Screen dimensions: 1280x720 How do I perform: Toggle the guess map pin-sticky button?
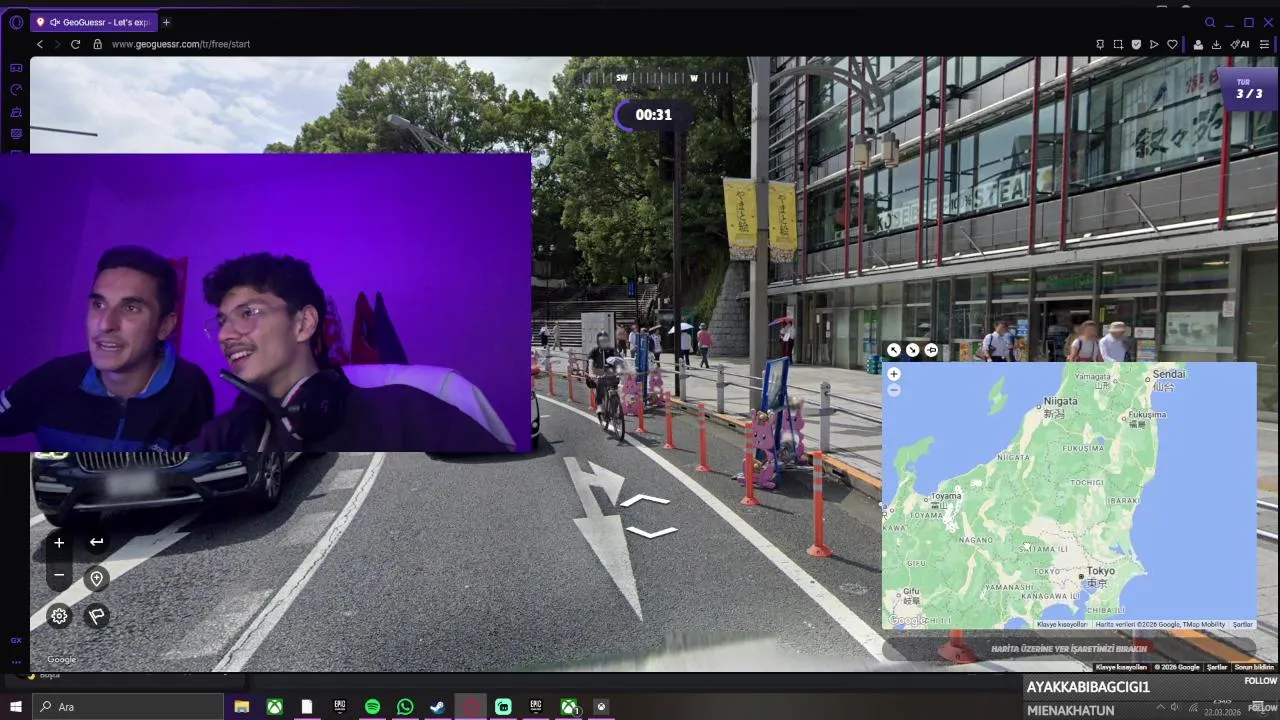click(931, 350)
